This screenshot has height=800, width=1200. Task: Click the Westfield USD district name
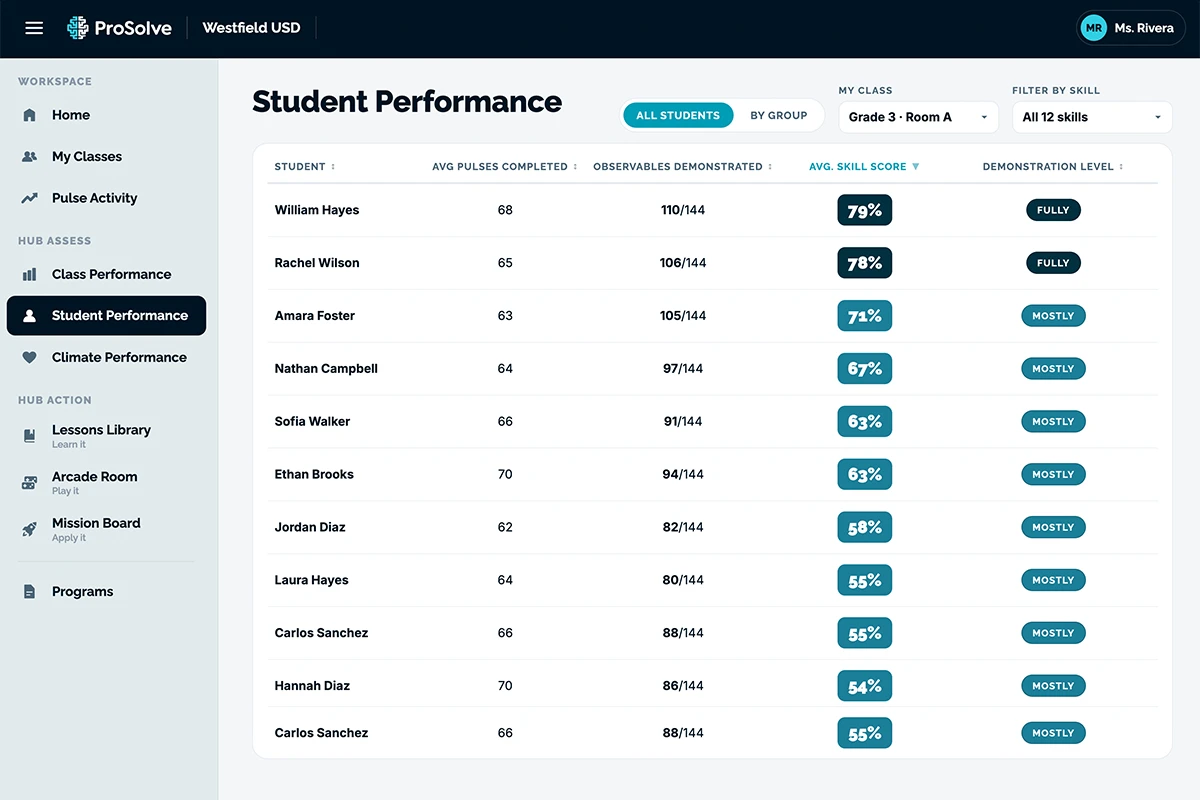tap(251, 28)
